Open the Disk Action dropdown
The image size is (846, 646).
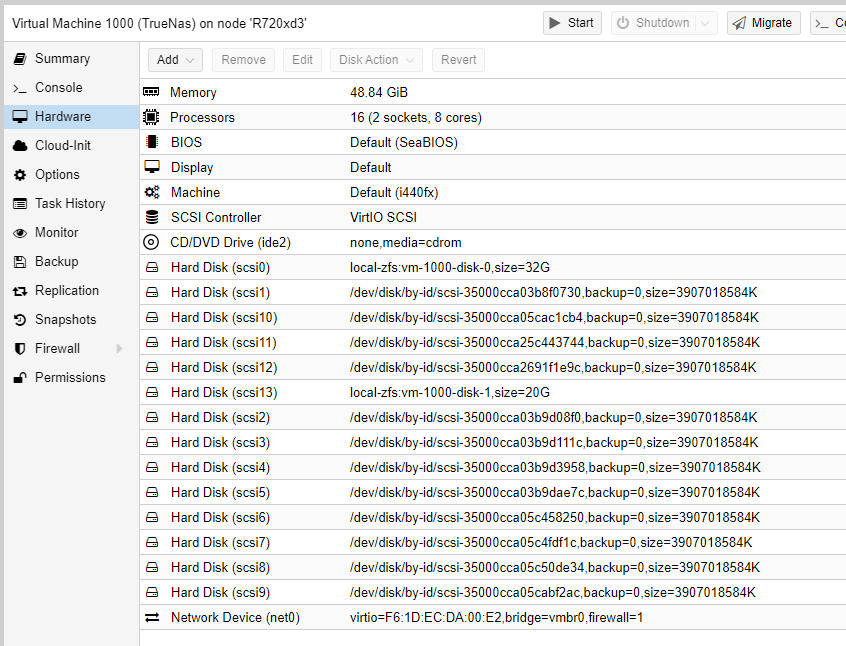[x=376, y=60]
